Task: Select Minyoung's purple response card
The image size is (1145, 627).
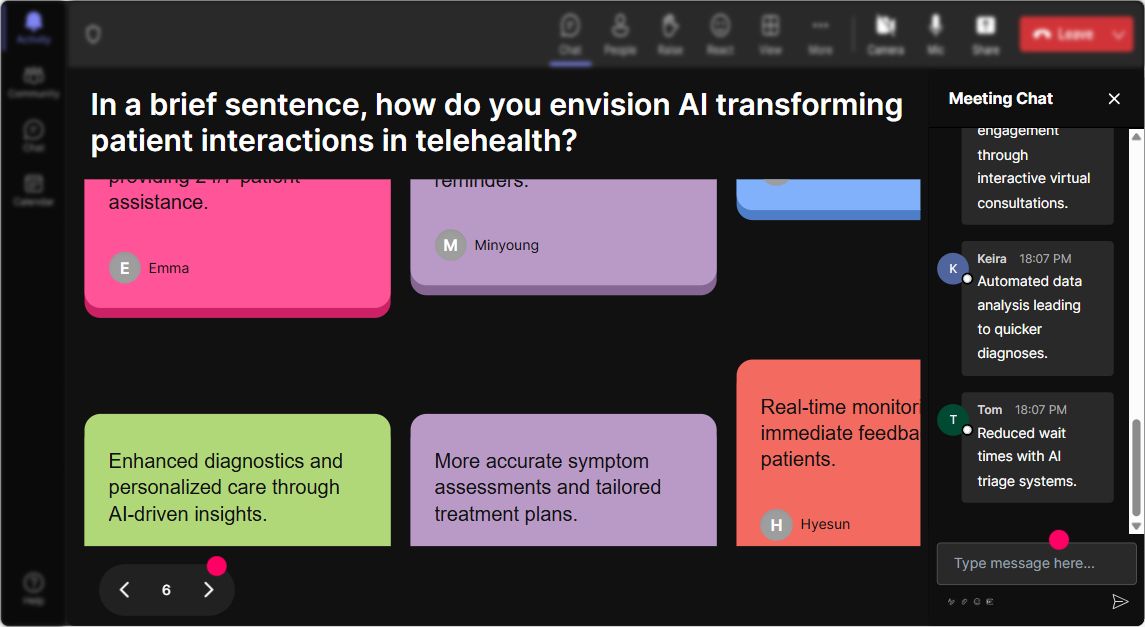Action: tap(563, 236)
